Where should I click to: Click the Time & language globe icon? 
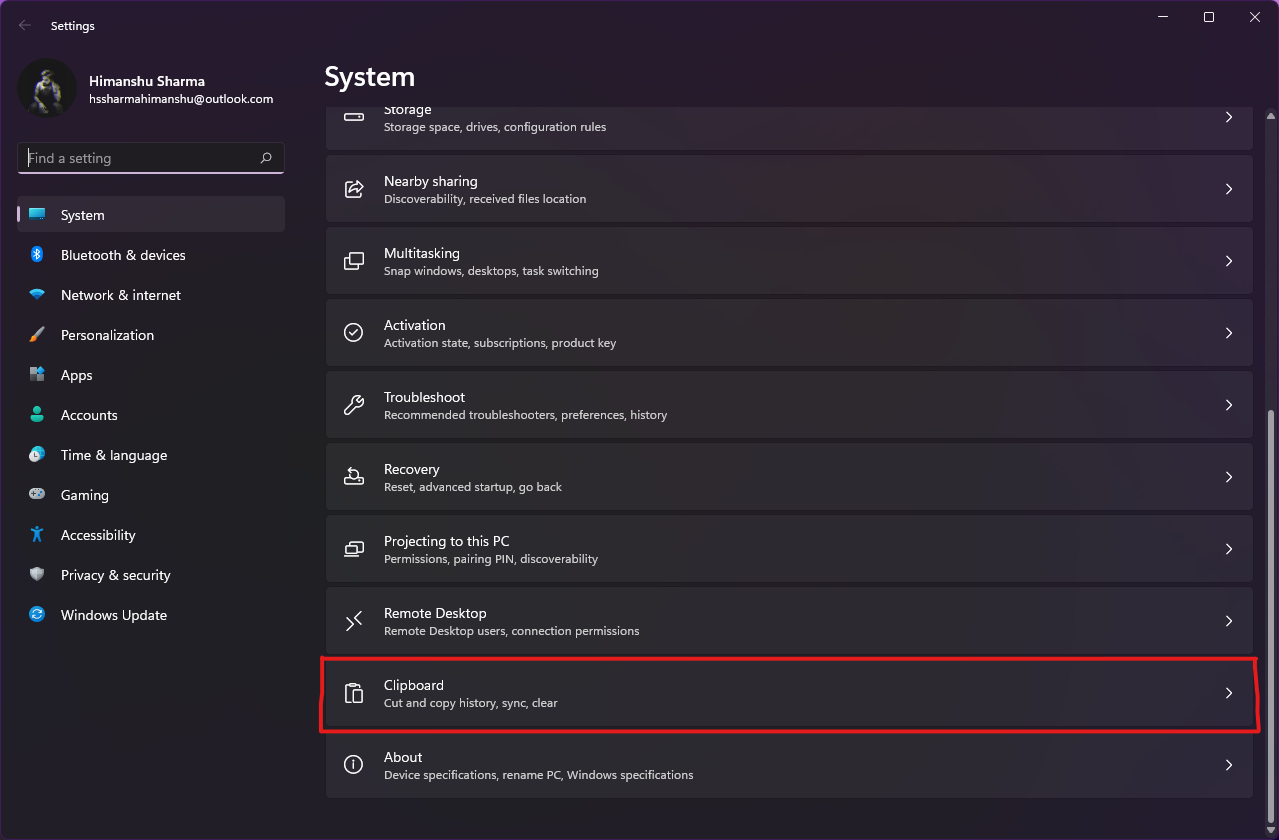pos(37,455)
